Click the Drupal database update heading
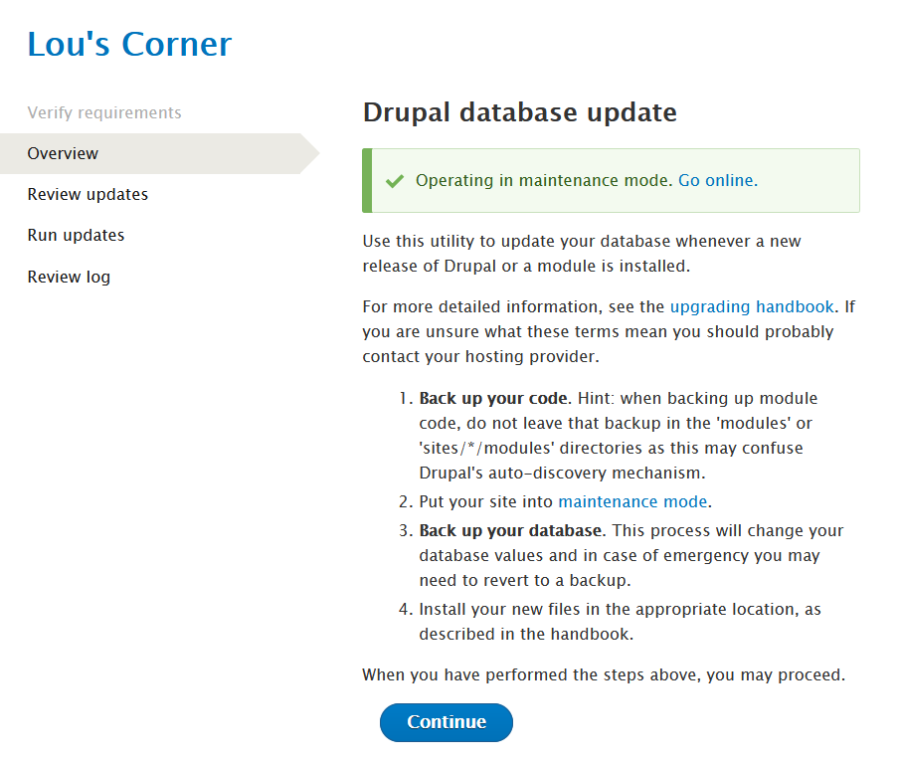This screenshot has height=763, width=900. (x=519, y=112)
